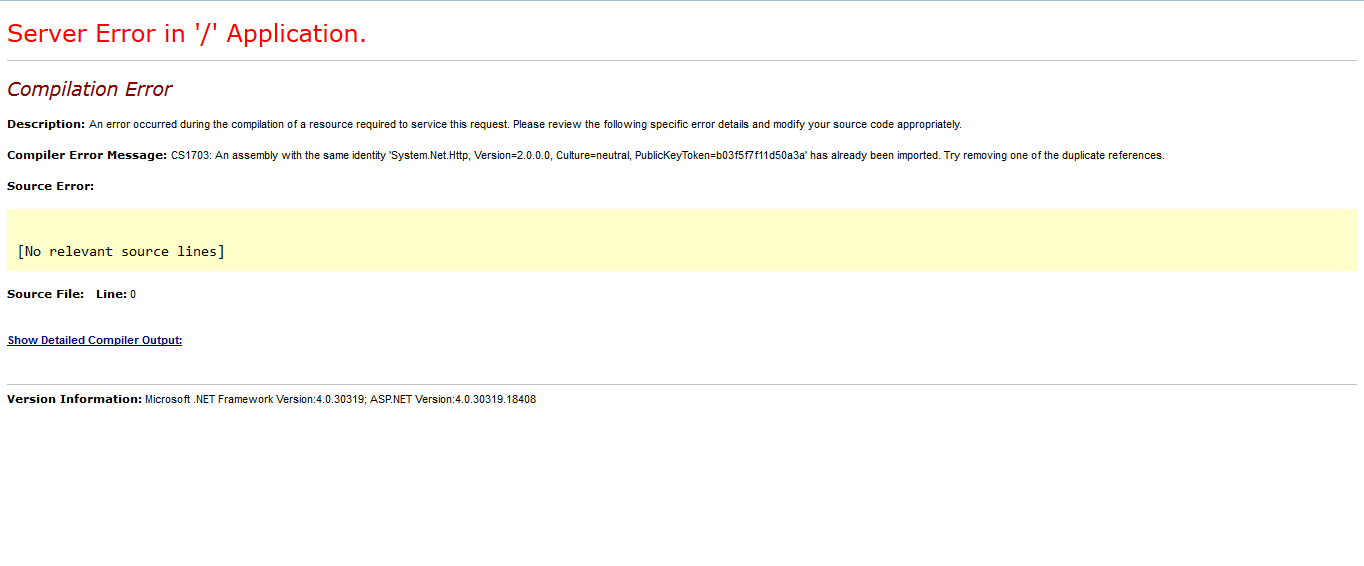Click the ASP.NET Version:4.0.30319.18408 text
The height and width of the screenshot is (566, 1364).
453,399
